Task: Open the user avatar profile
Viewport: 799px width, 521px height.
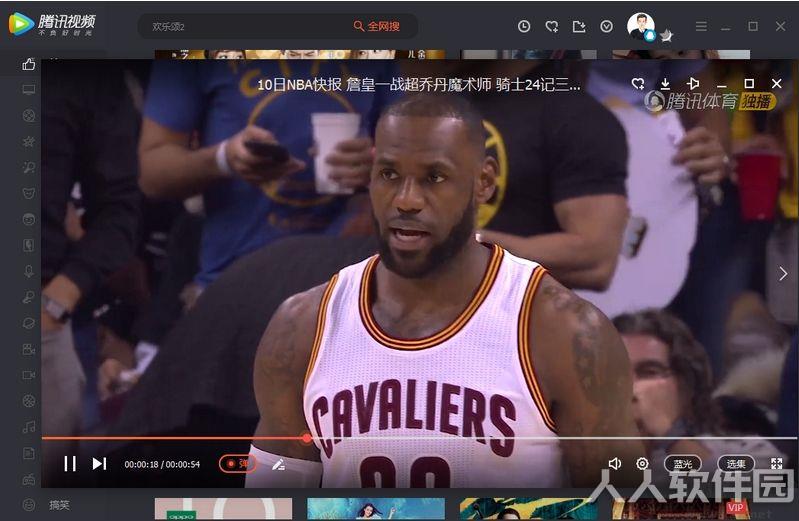Action: coord(641,27)
